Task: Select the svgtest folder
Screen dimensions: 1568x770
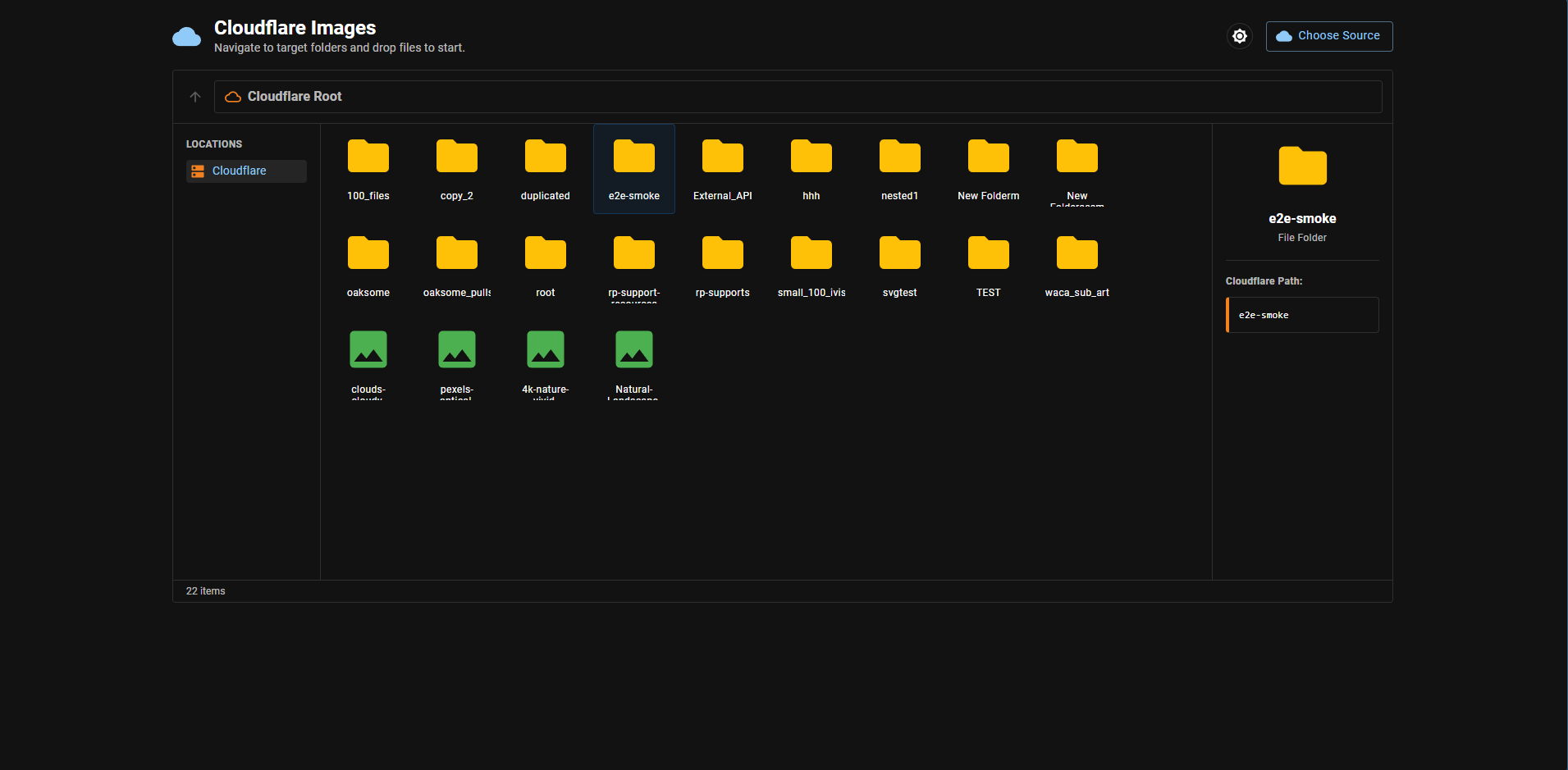Action: (900, 266)
